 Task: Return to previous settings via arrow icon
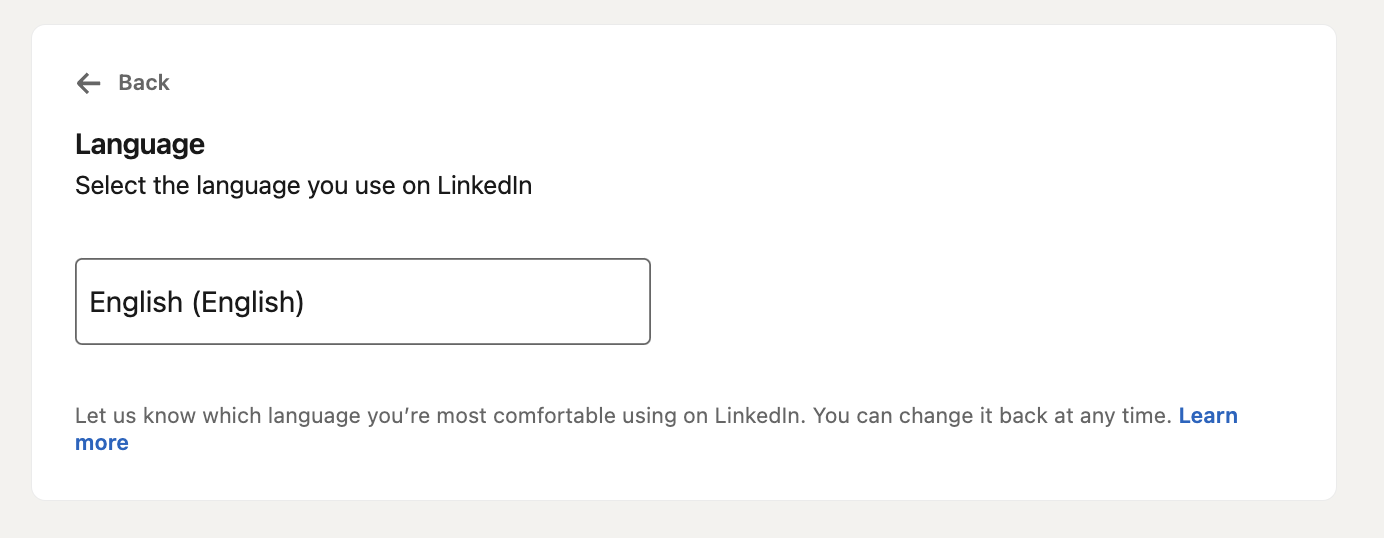pyautogui.click(x=89, y=83)
